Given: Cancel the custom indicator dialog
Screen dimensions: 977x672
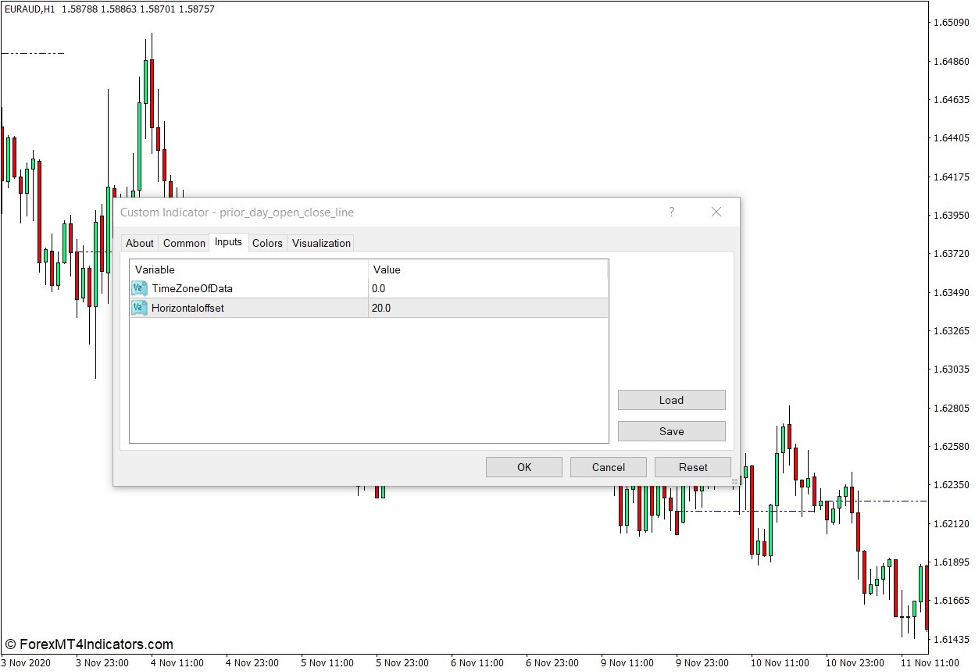Looking at the screenshot, I should pos(608,467).
